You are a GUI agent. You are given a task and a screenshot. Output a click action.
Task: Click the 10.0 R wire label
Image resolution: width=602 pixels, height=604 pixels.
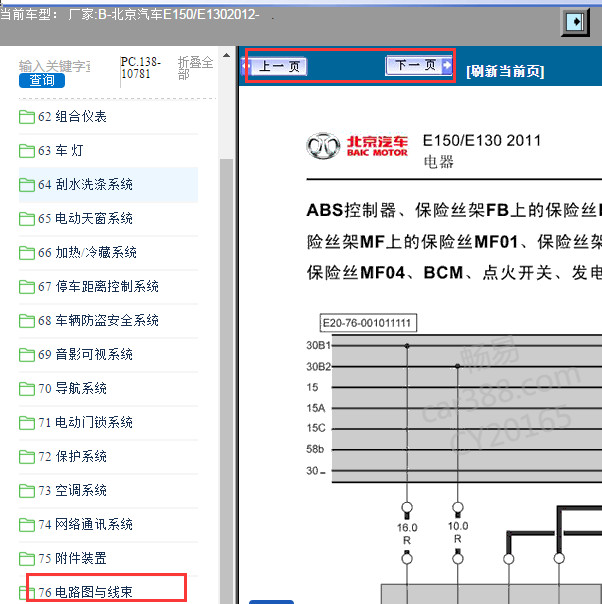(458, 533)
